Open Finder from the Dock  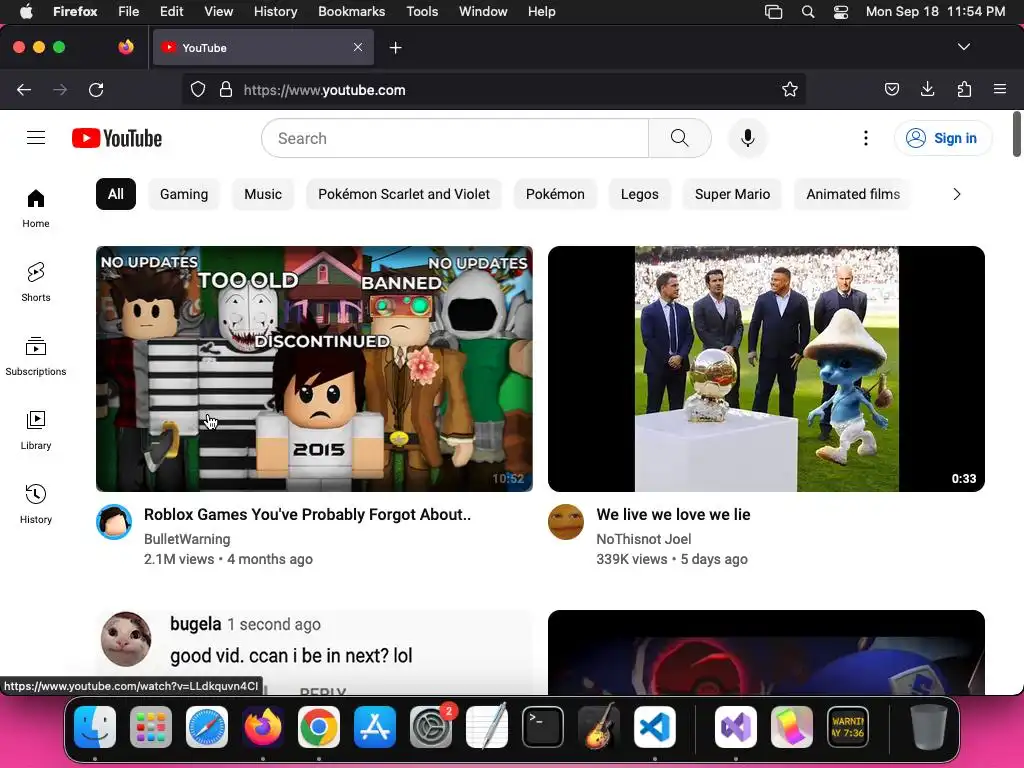click(95, 727)
